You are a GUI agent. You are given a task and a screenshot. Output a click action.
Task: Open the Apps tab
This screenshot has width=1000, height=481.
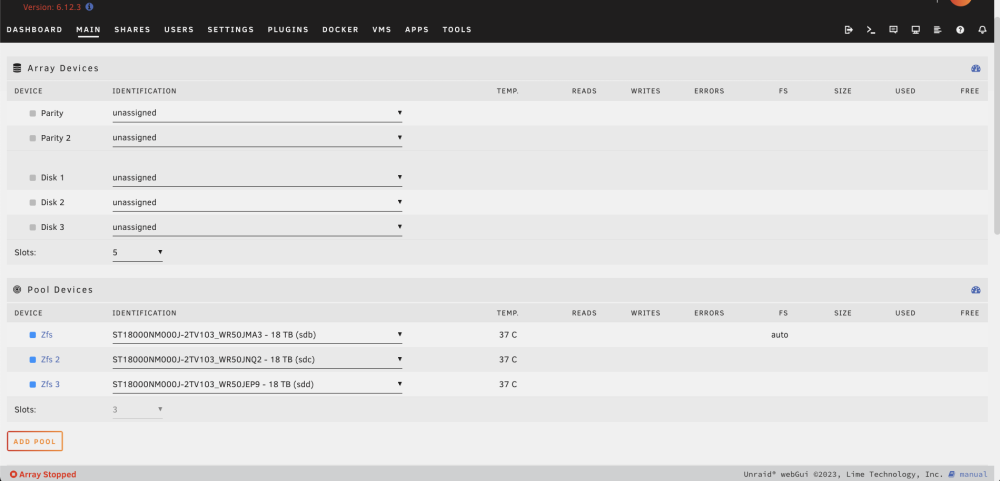416,29
